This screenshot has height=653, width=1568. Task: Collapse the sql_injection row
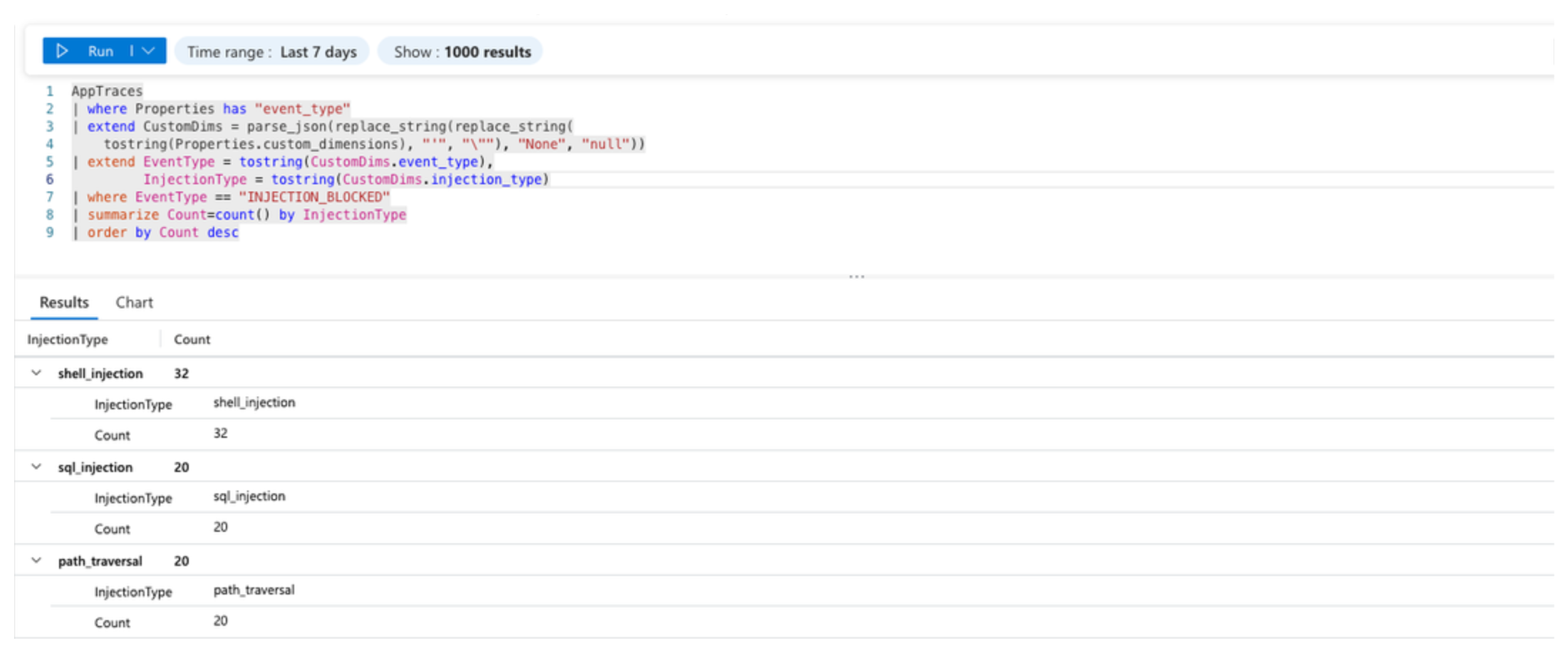coord(36,467)
